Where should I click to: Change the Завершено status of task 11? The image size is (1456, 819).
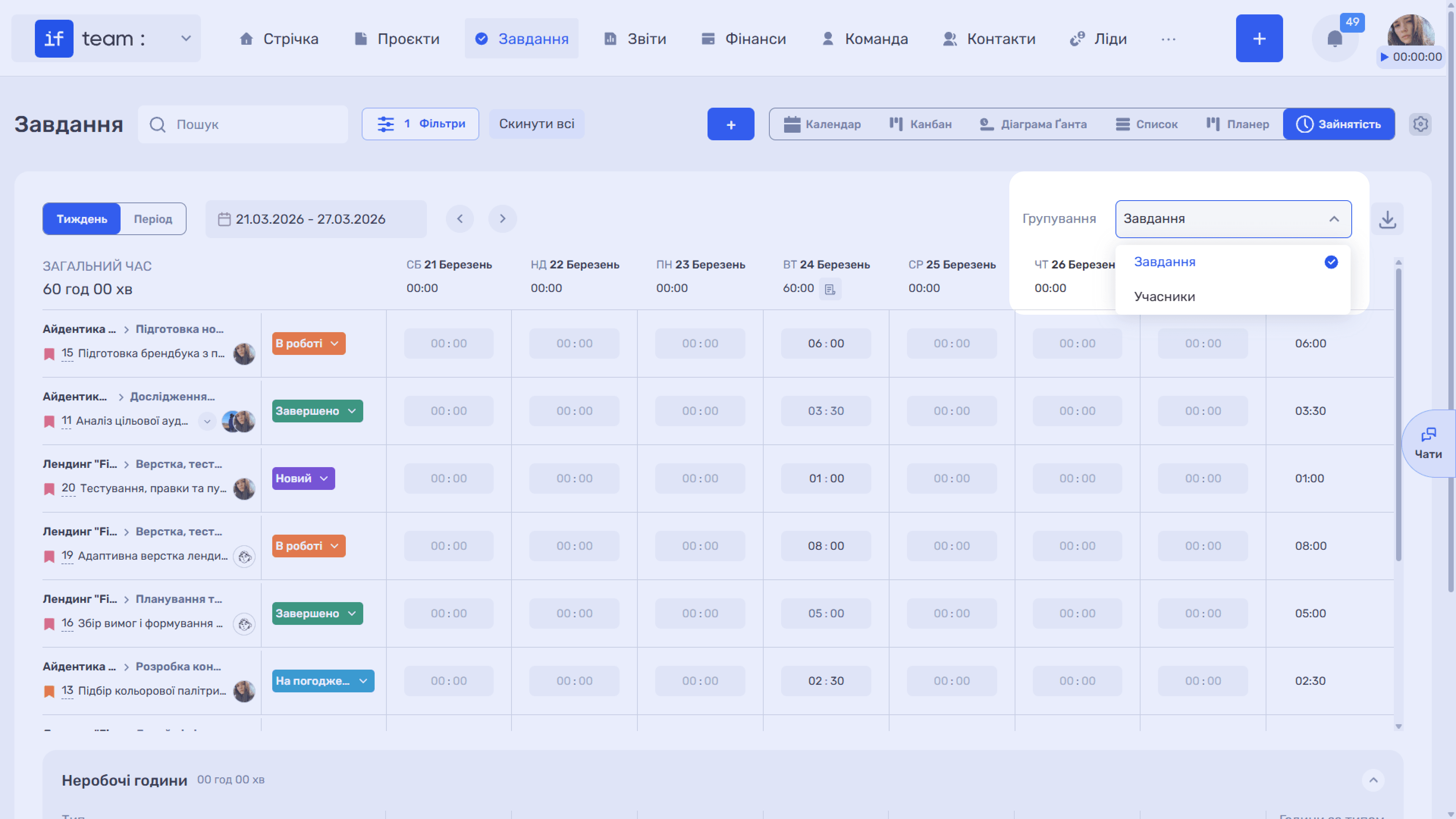[318, 411]
